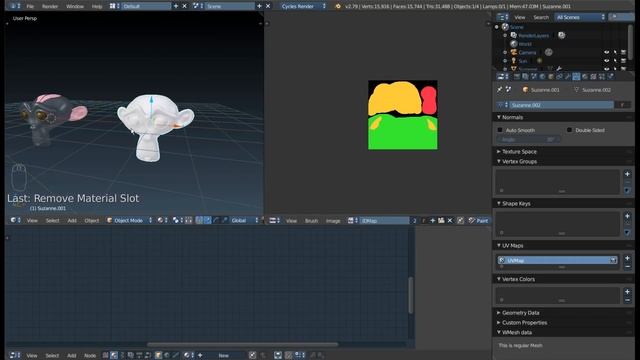Open the Render properties tab
640x360 pixels.
(517, 76)
